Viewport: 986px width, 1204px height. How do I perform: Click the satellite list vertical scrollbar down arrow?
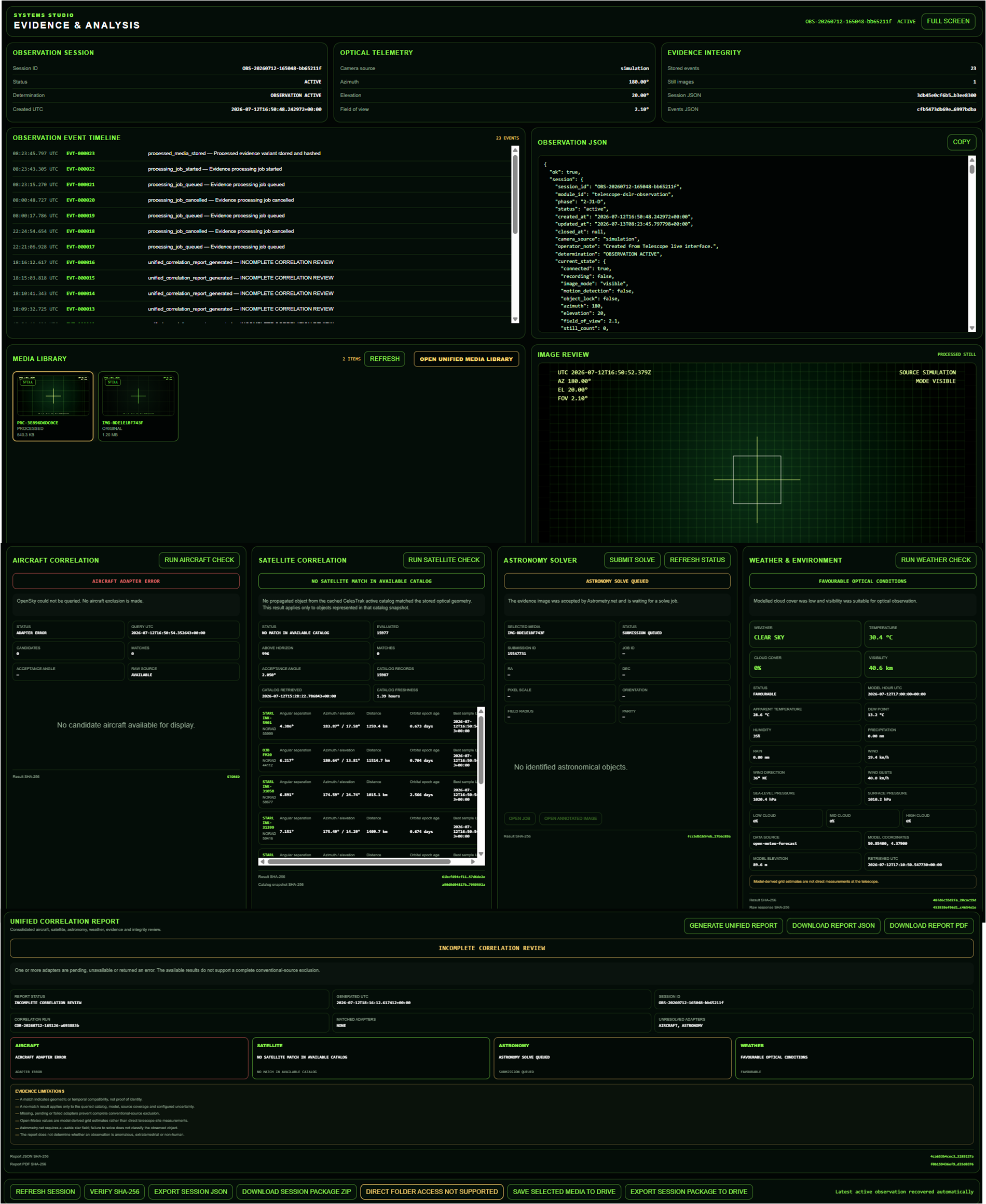[481, 854]
